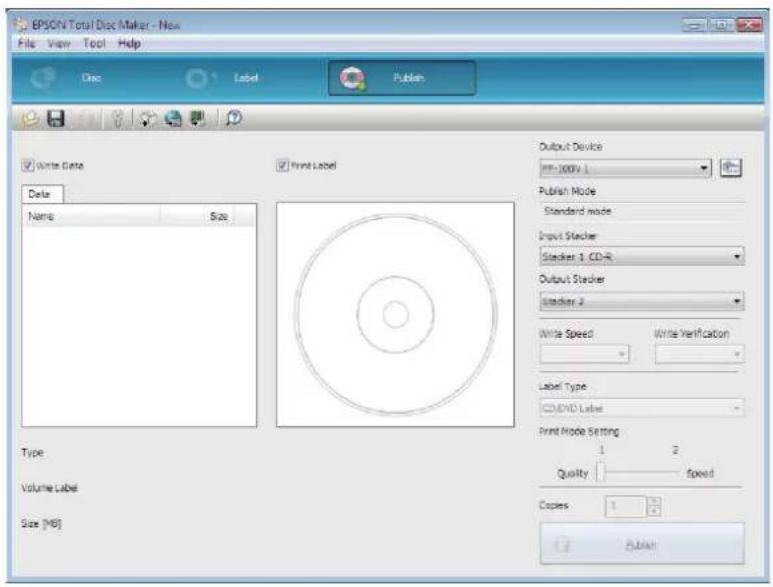Open the Input Stacker dropdown
Viewport: 773px width, 587px height.
click(641, 256)
